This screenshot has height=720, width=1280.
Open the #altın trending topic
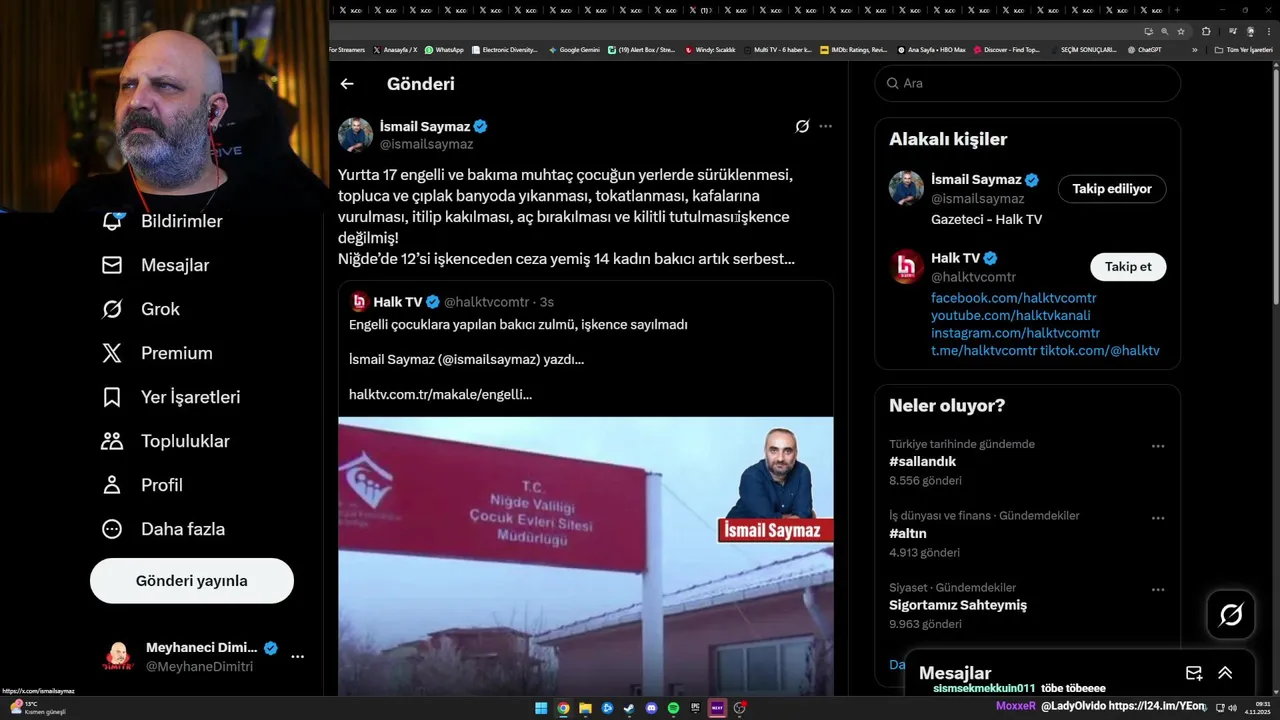click(x=908, y=534)
